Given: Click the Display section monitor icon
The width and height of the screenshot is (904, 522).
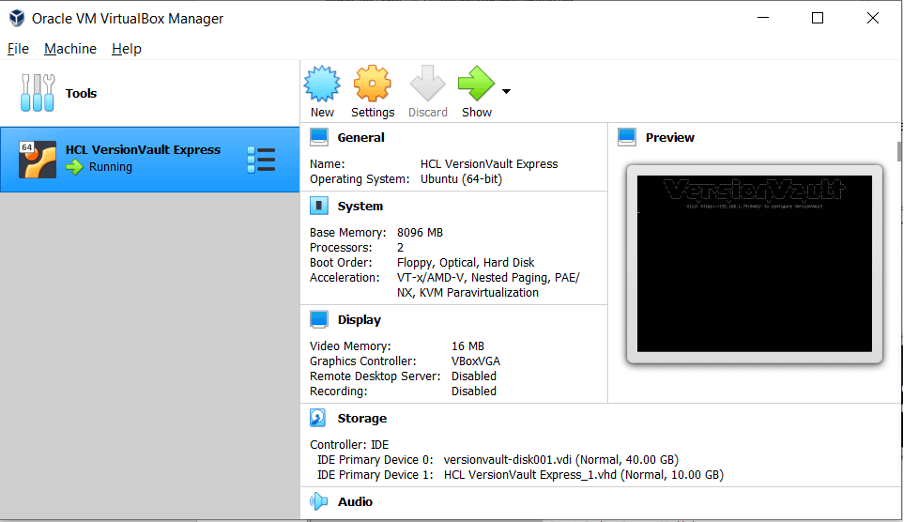Looking at the screenshot, I should 319,320.
